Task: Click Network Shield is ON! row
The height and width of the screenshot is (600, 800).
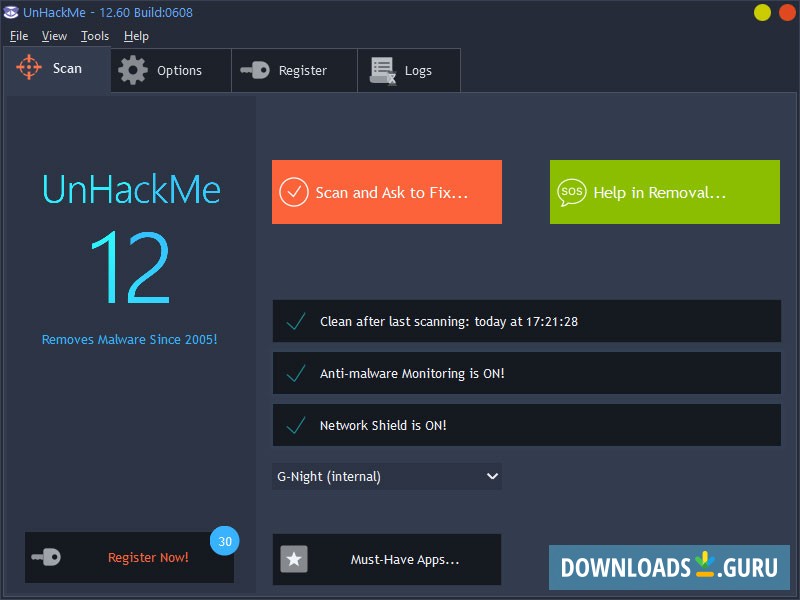Action: [x=527, y=425]
